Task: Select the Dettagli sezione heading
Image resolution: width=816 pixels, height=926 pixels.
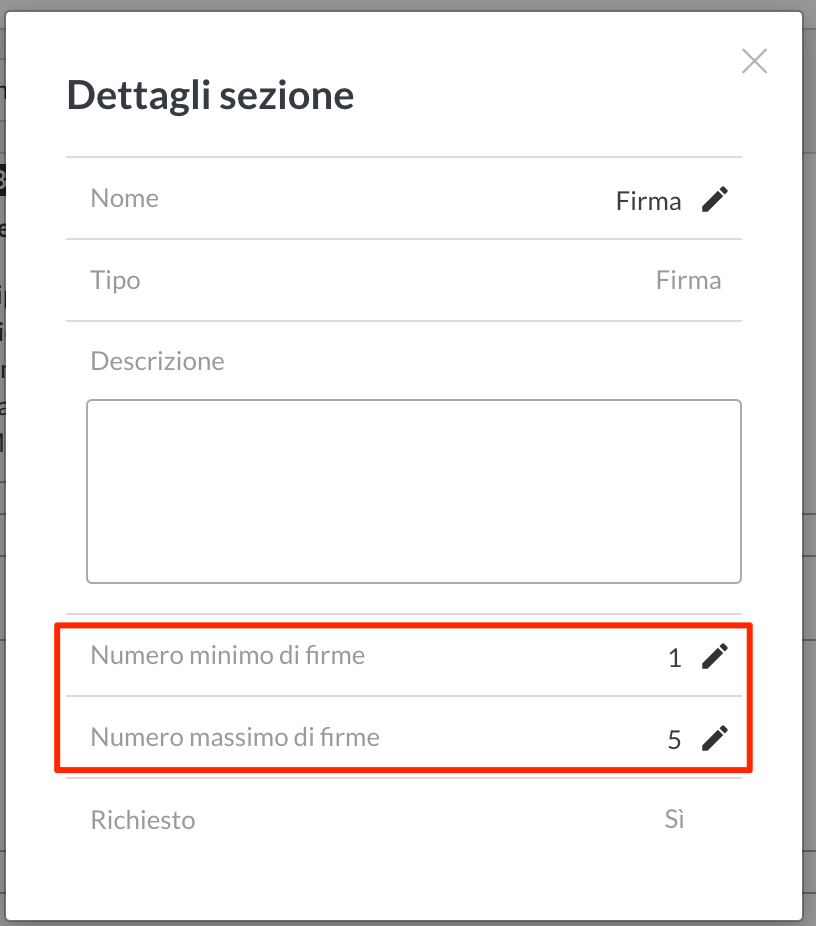Action: coord(210,95)
